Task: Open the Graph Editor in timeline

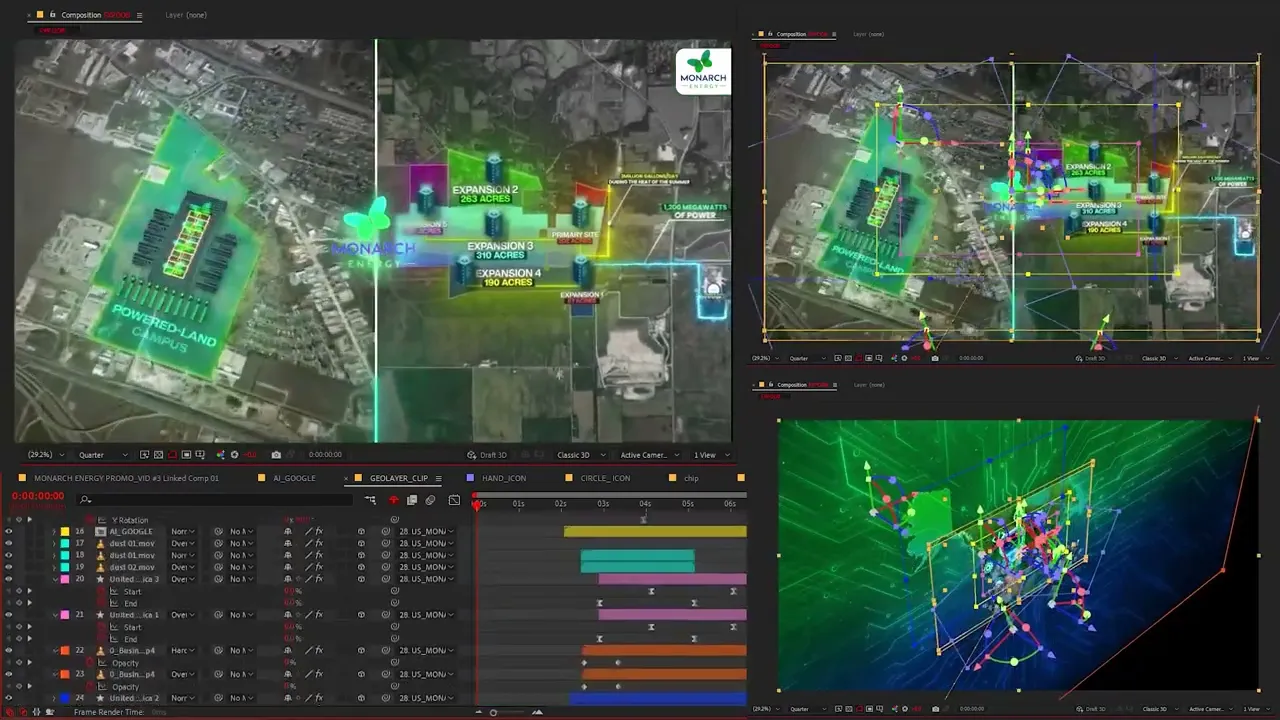Action: (x=454, y=500)
